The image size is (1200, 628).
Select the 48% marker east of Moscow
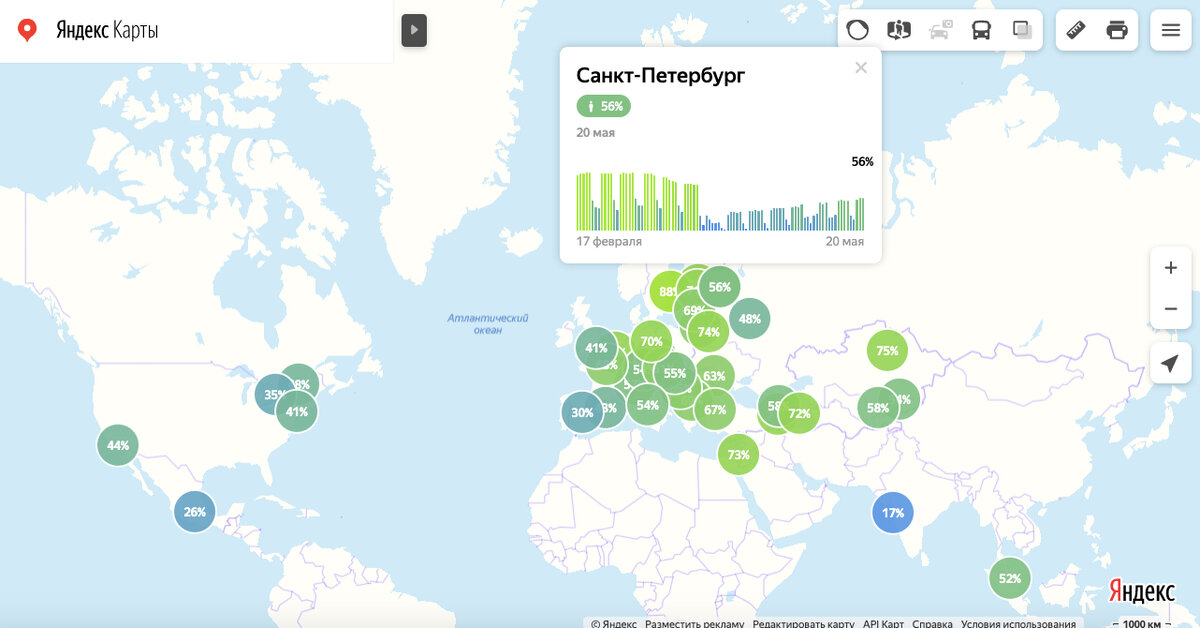tap(750, 319)
